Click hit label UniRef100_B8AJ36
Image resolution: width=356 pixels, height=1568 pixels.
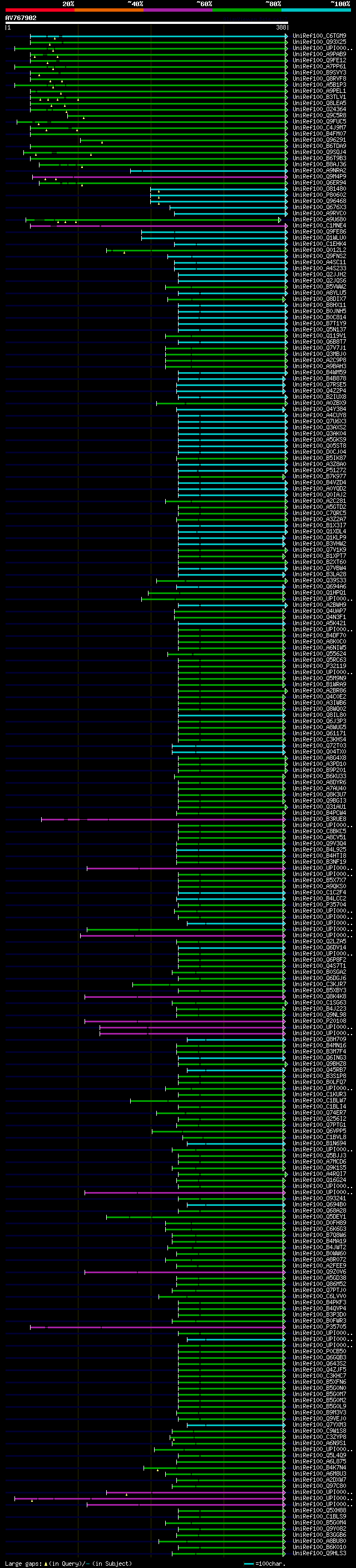(319, 164)
